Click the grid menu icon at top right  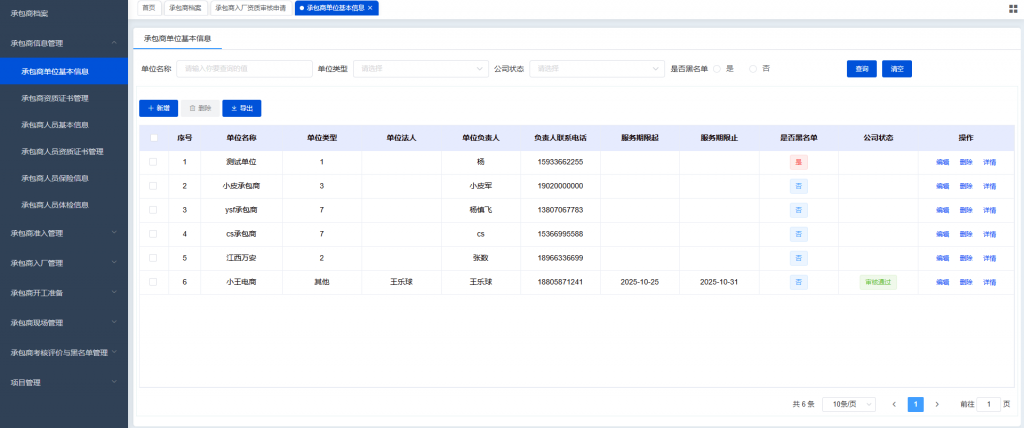tap(1013, 8)
